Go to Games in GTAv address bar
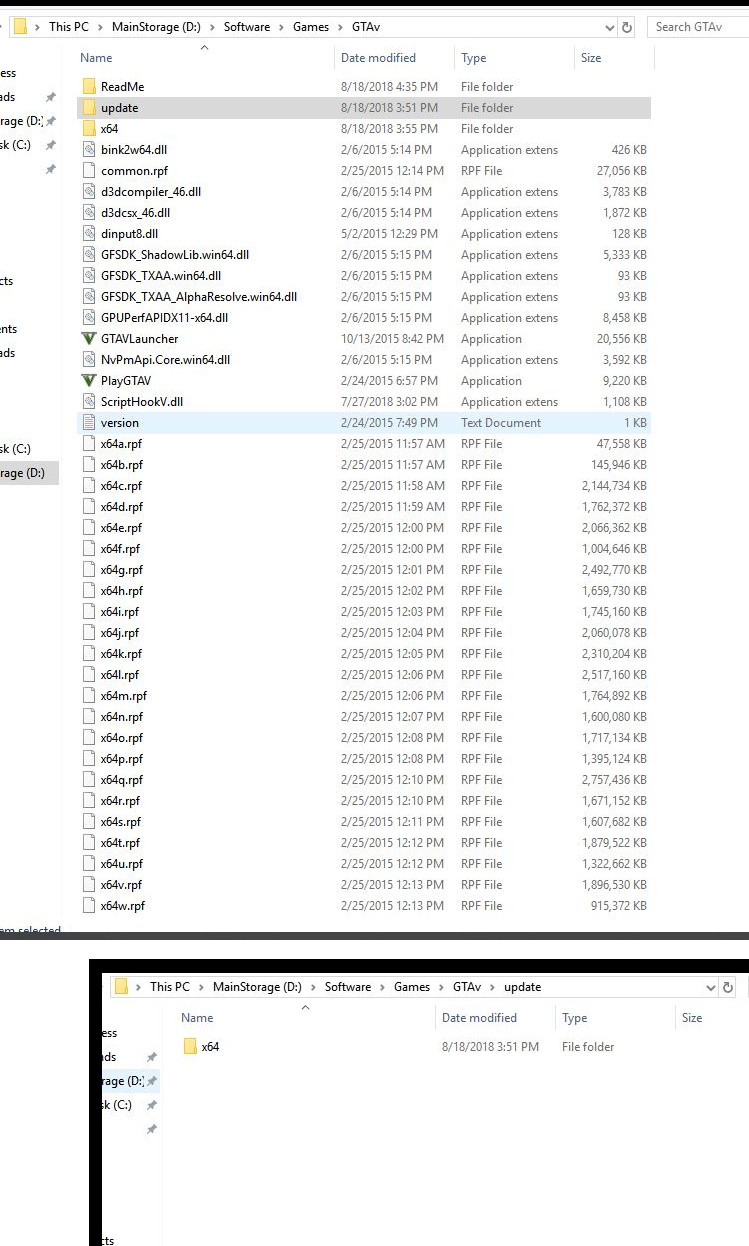This screenshot has height=1246, width=749. (x=311, y=27)
